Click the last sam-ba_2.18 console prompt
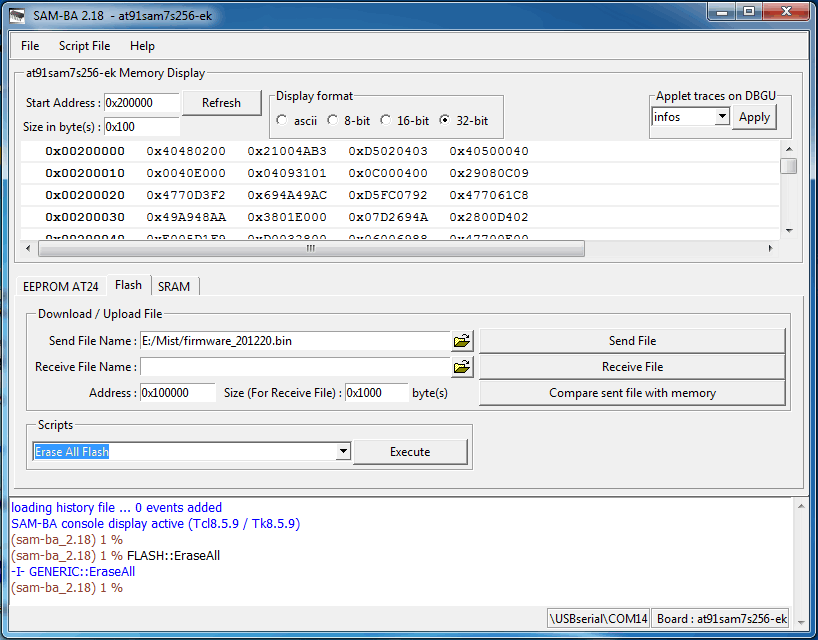This screenshot has height=640, width=818. point(67,588)
